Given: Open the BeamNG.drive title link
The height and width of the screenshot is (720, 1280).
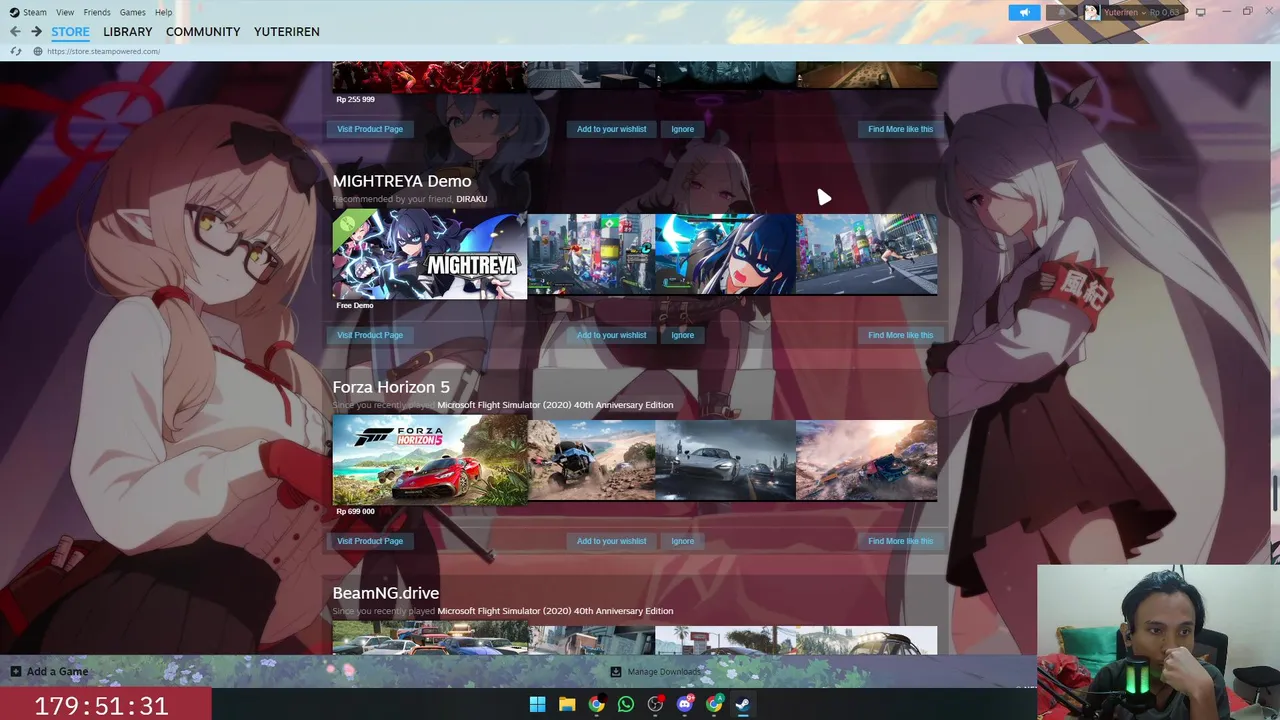Looking at the screenshot, I should tap(386, 593).
